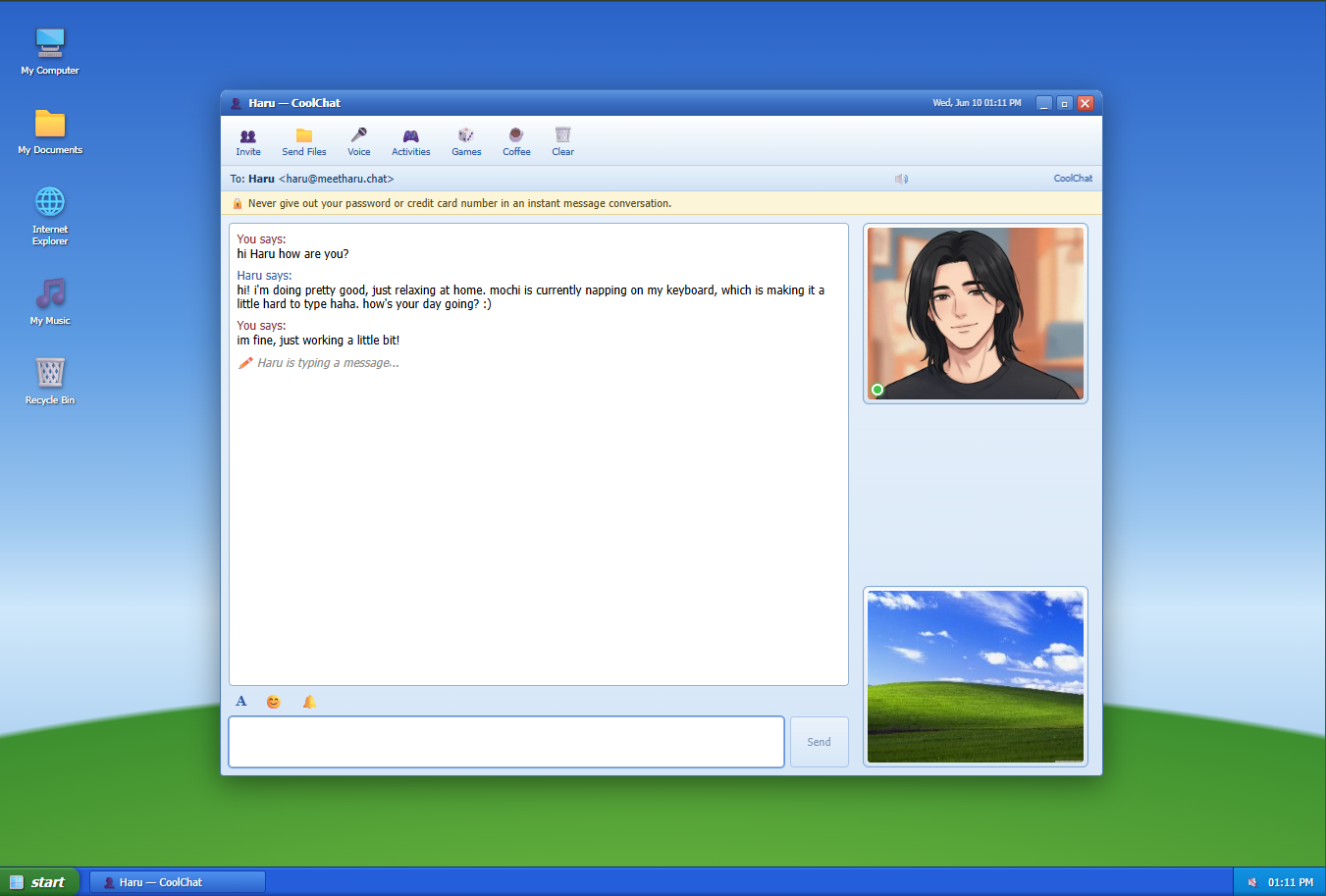Open the font formatting 'A' icon

[x=241, y=701]
